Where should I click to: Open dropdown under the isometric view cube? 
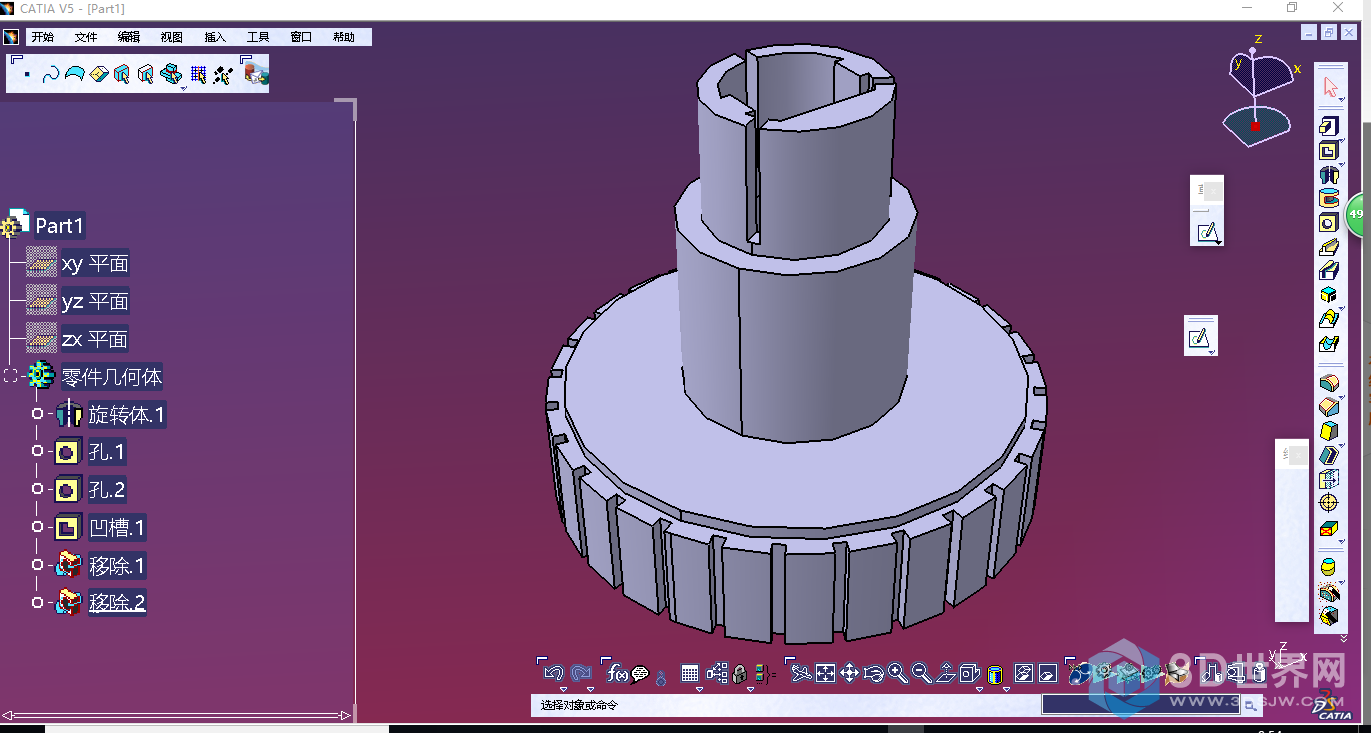click(978, 689)
